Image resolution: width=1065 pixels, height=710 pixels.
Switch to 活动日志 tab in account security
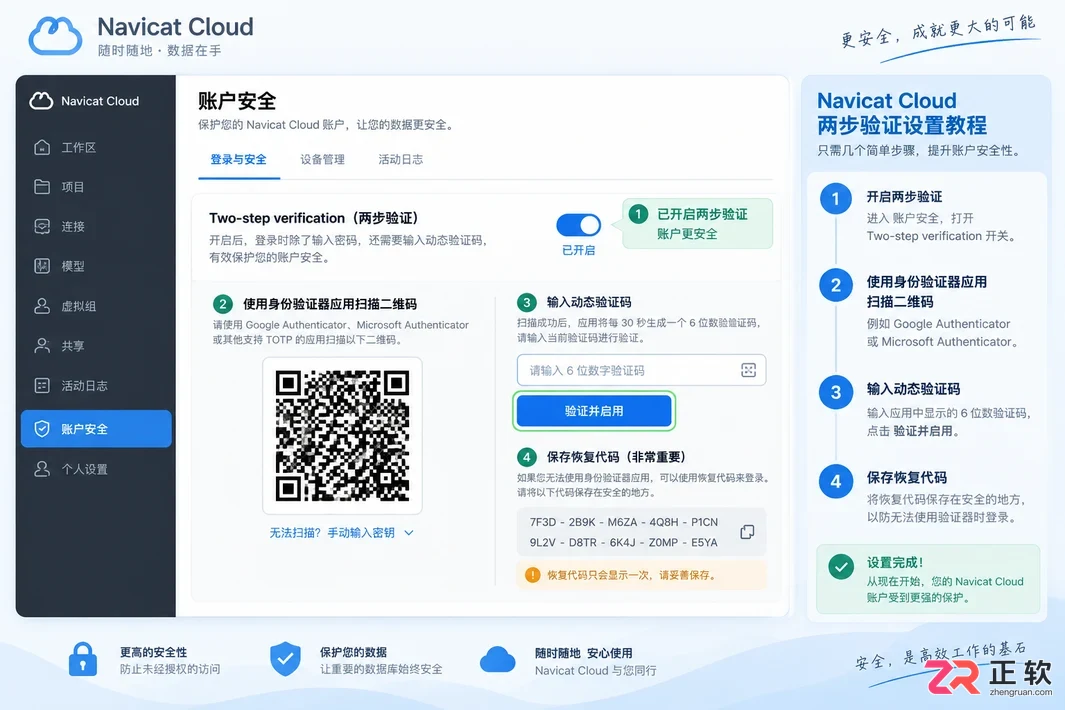pos(401,160)
